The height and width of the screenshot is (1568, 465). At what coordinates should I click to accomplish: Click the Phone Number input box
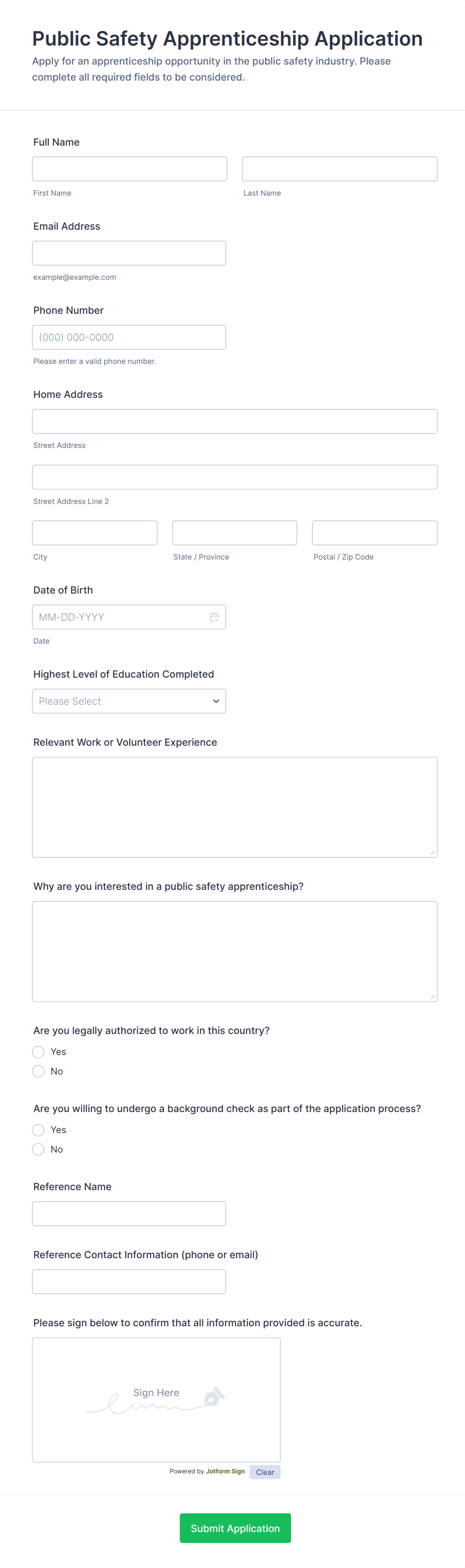click(129, 337)
